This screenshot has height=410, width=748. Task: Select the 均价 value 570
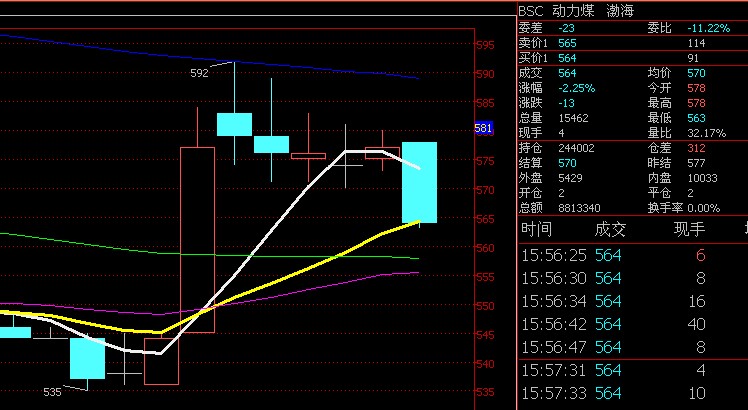click(x=696, y=73)
